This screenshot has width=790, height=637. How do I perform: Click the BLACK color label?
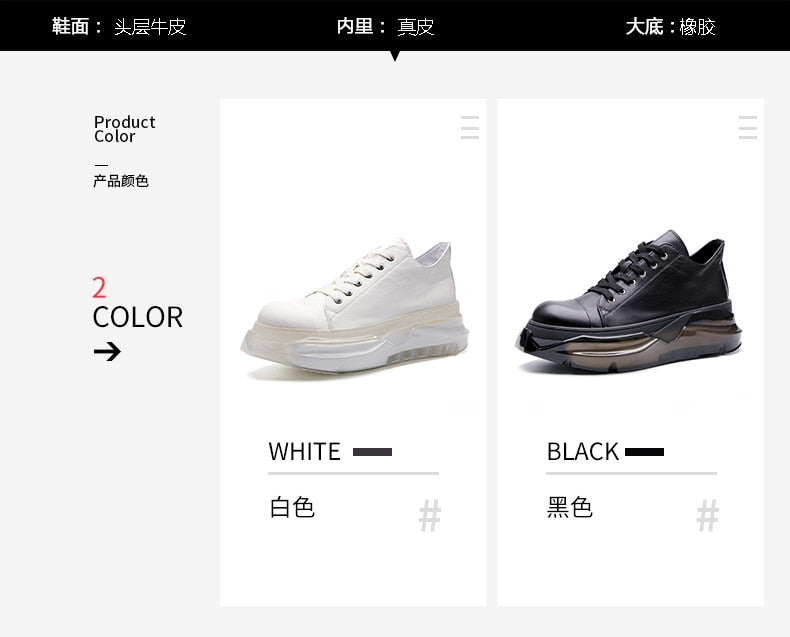[x=583, y=452]
